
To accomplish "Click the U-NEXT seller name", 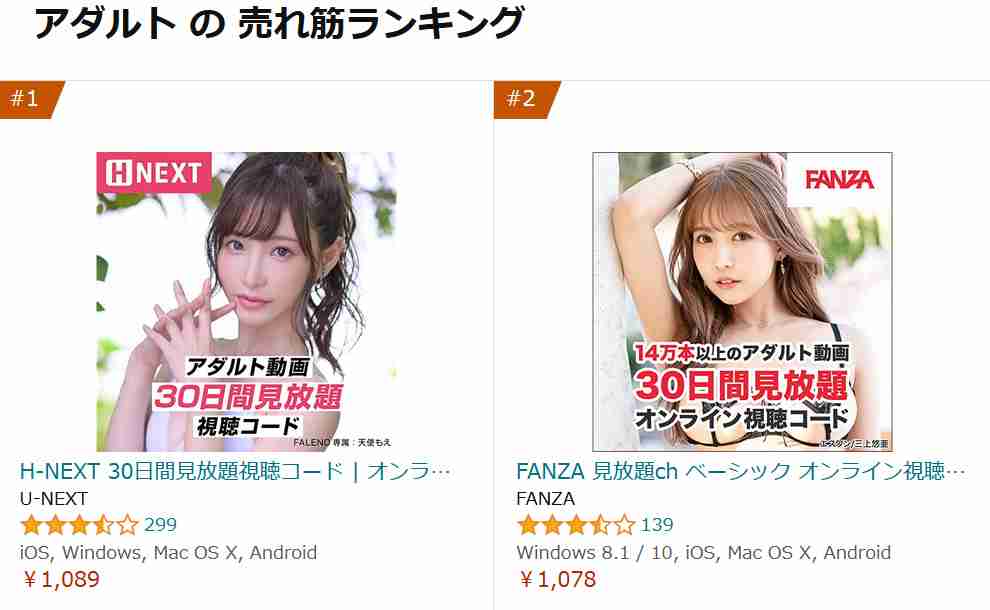I will coord(54,499).
